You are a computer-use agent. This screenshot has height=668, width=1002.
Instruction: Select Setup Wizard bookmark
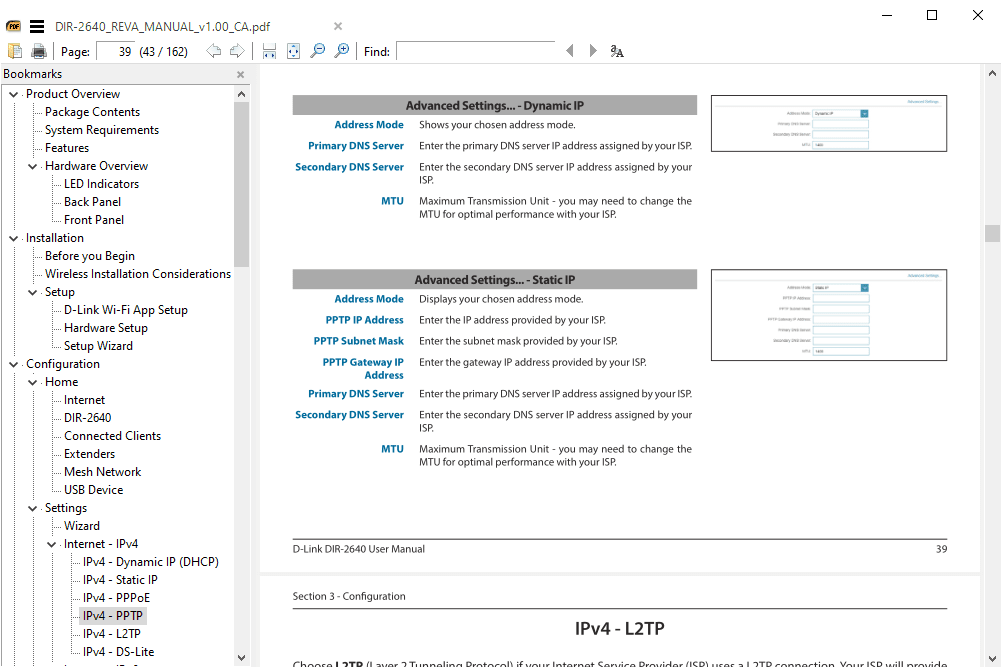[x=98, y=345]
